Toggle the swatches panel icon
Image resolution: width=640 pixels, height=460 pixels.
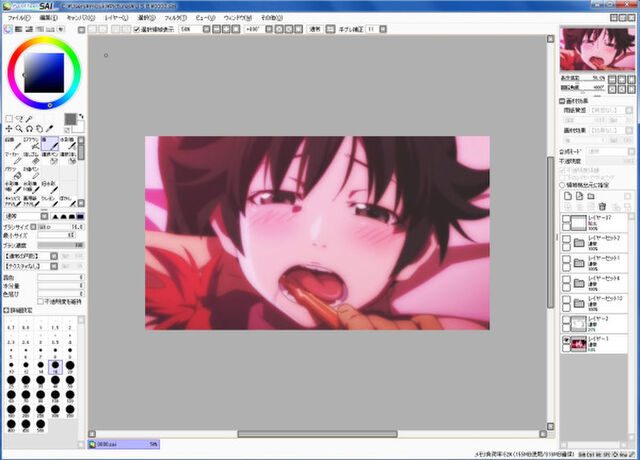pyautogui.click(x=50, y=29)
